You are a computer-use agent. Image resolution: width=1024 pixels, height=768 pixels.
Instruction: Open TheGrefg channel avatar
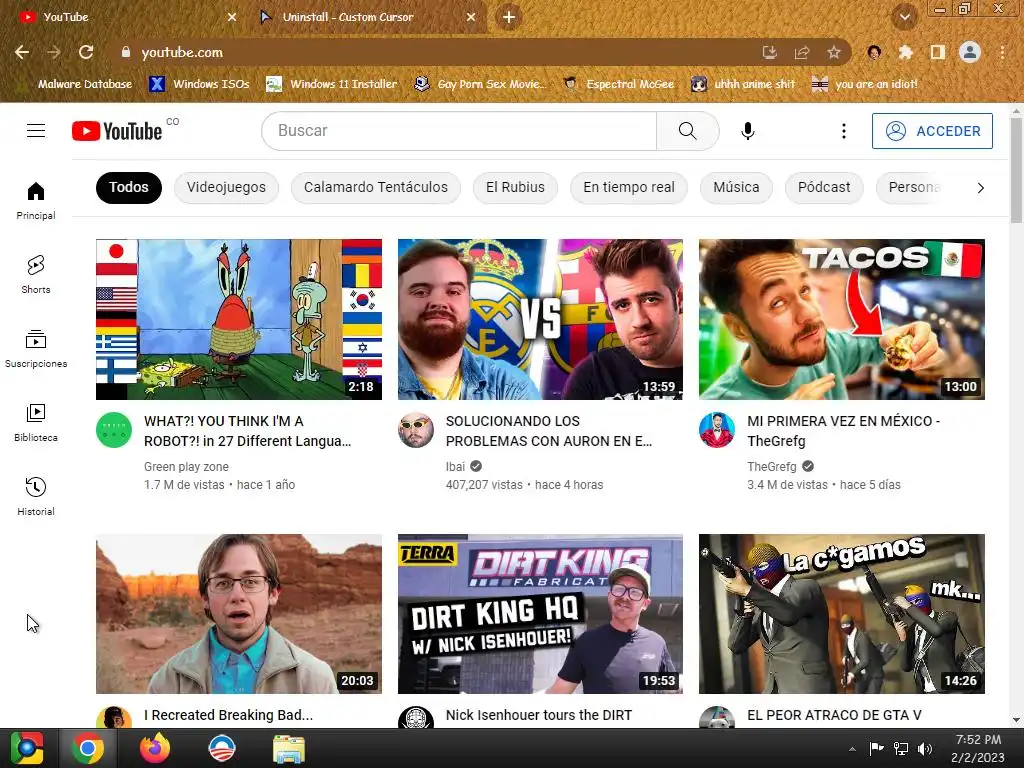click(717, 430)
